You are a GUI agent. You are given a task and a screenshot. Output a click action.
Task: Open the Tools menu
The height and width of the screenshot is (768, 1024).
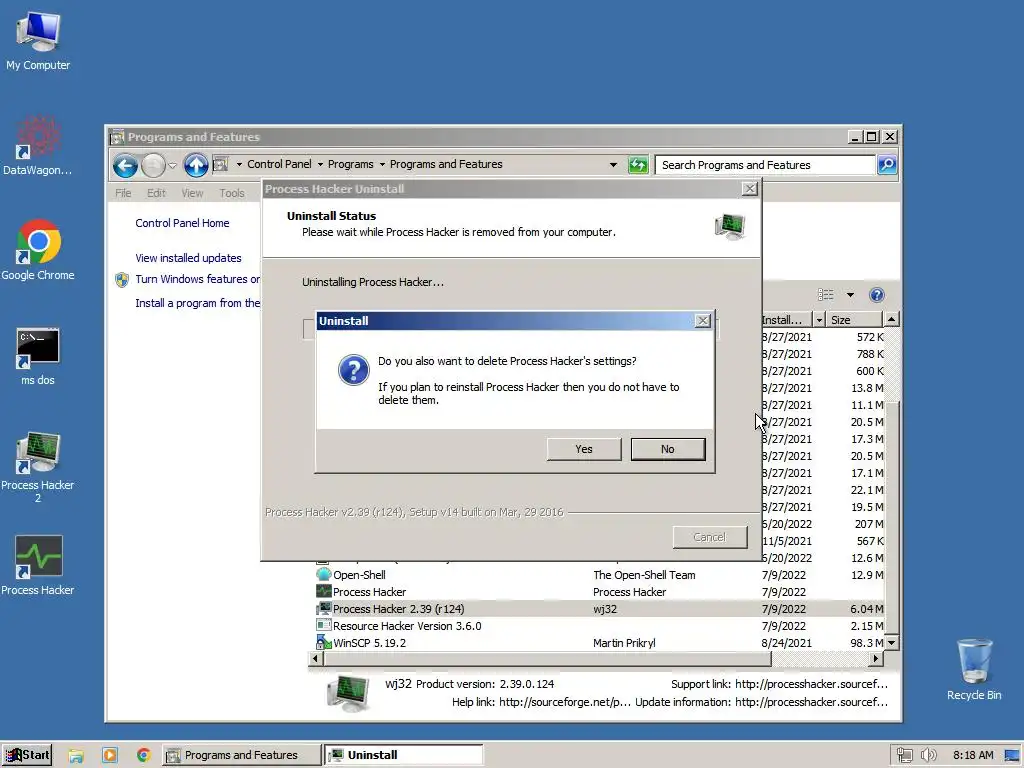pyautogui.click(x=232, y=193)
